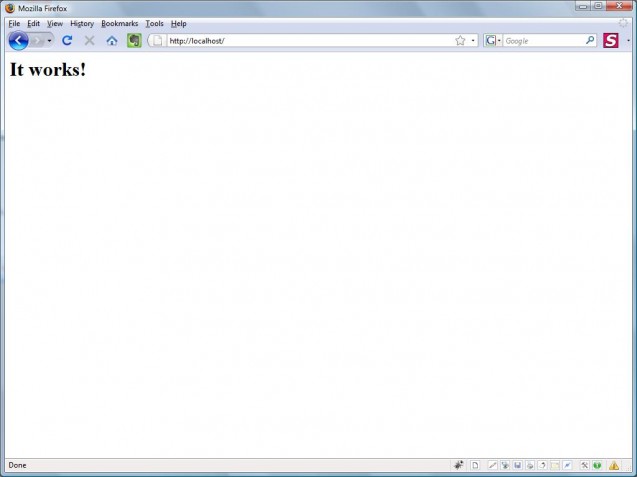Reload the localhost page
Screen dimensions: 637x477
pos(67,40)
